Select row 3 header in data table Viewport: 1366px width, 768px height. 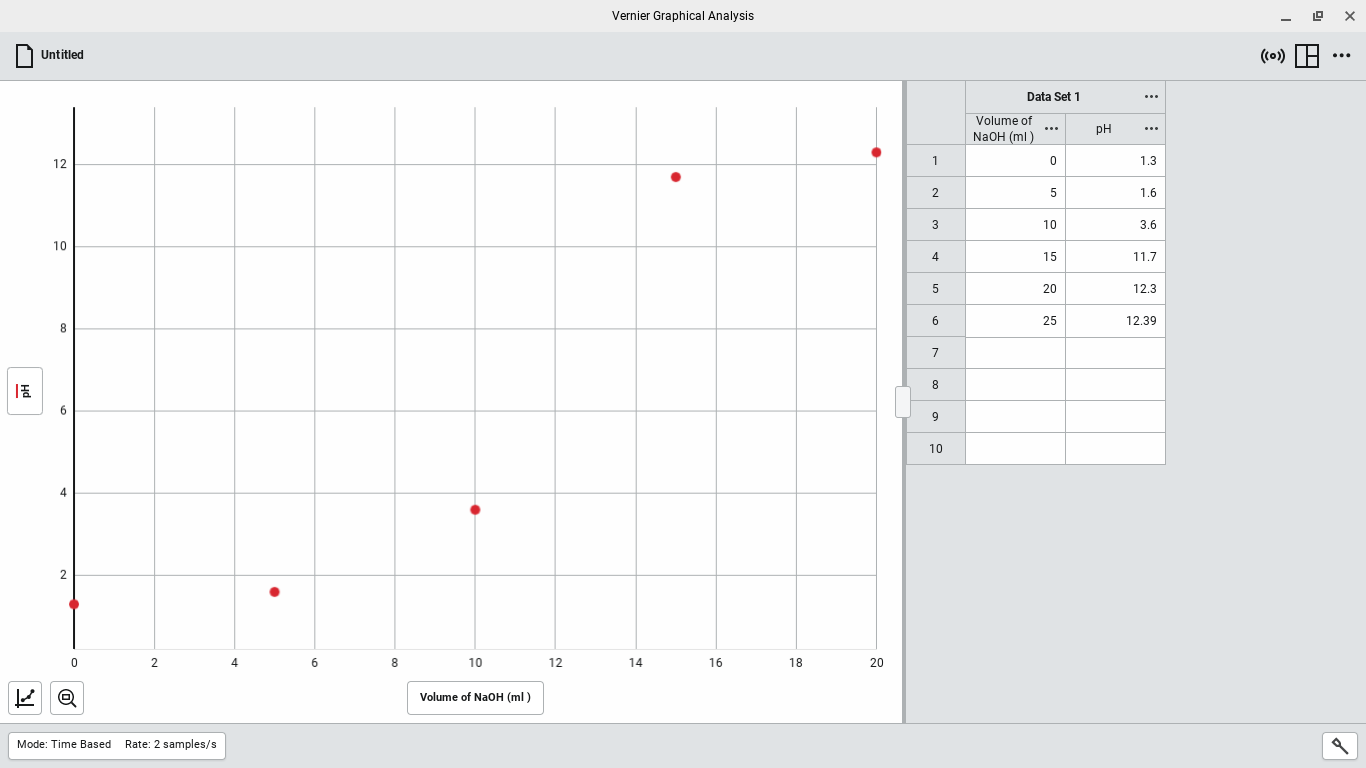(x=935, y=225)
